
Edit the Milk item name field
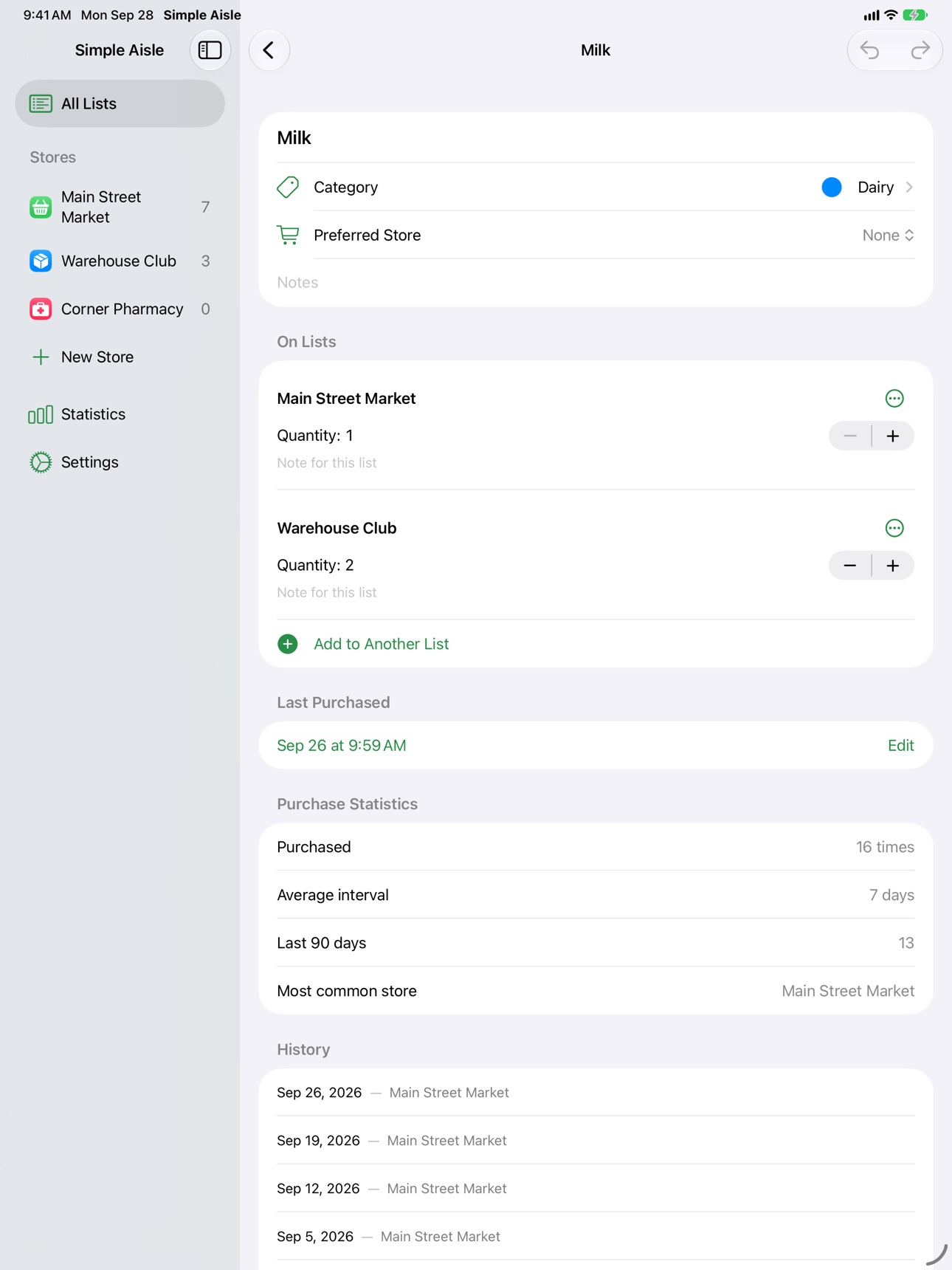pos(596,138)
